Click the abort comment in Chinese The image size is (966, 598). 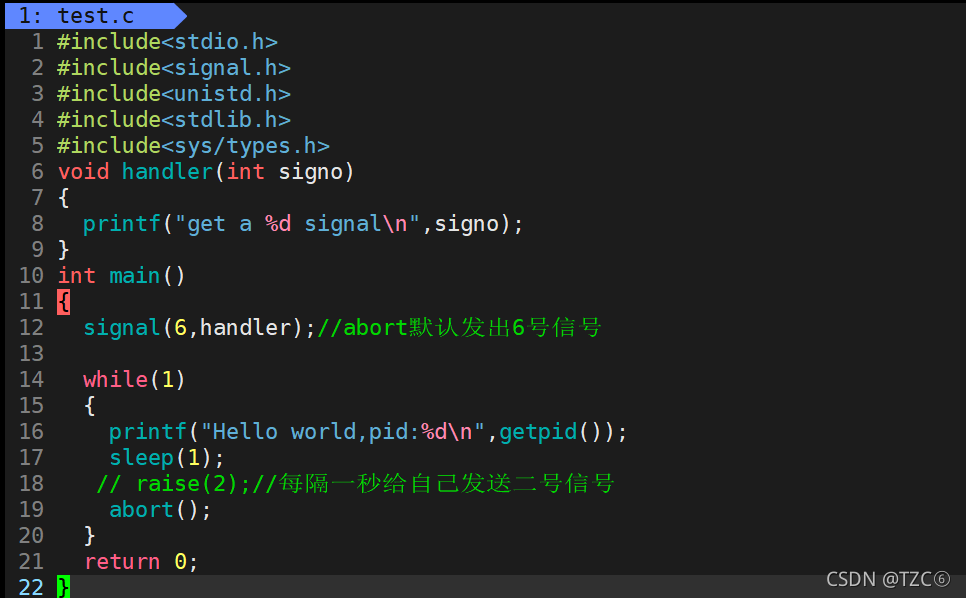coord(458,328)
